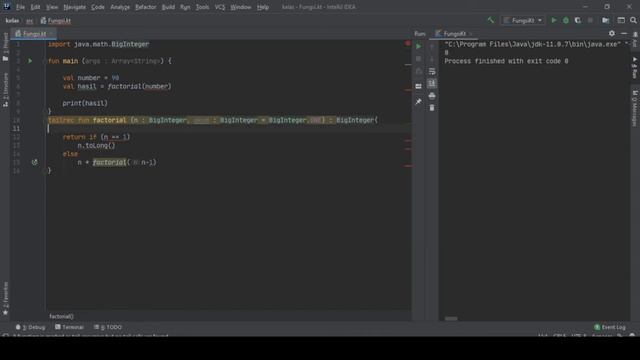Open the Help menu

coord(263,7)
